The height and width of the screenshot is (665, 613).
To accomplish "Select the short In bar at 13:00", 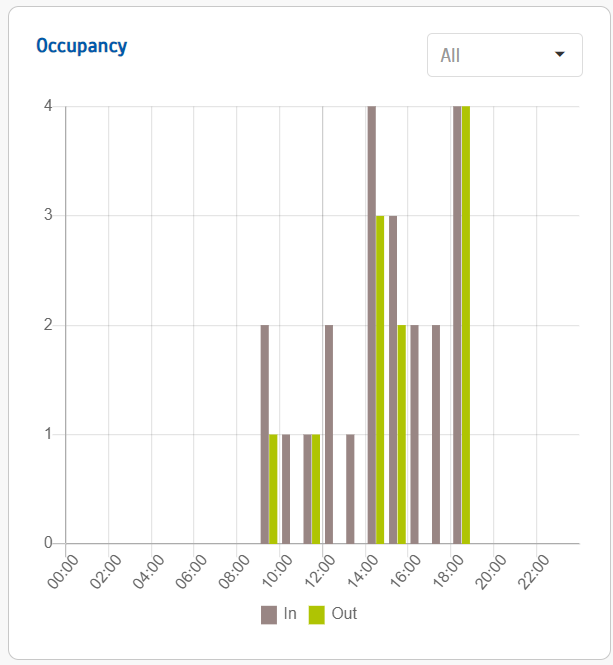I will pyautogui.click(x=350, y=489).
